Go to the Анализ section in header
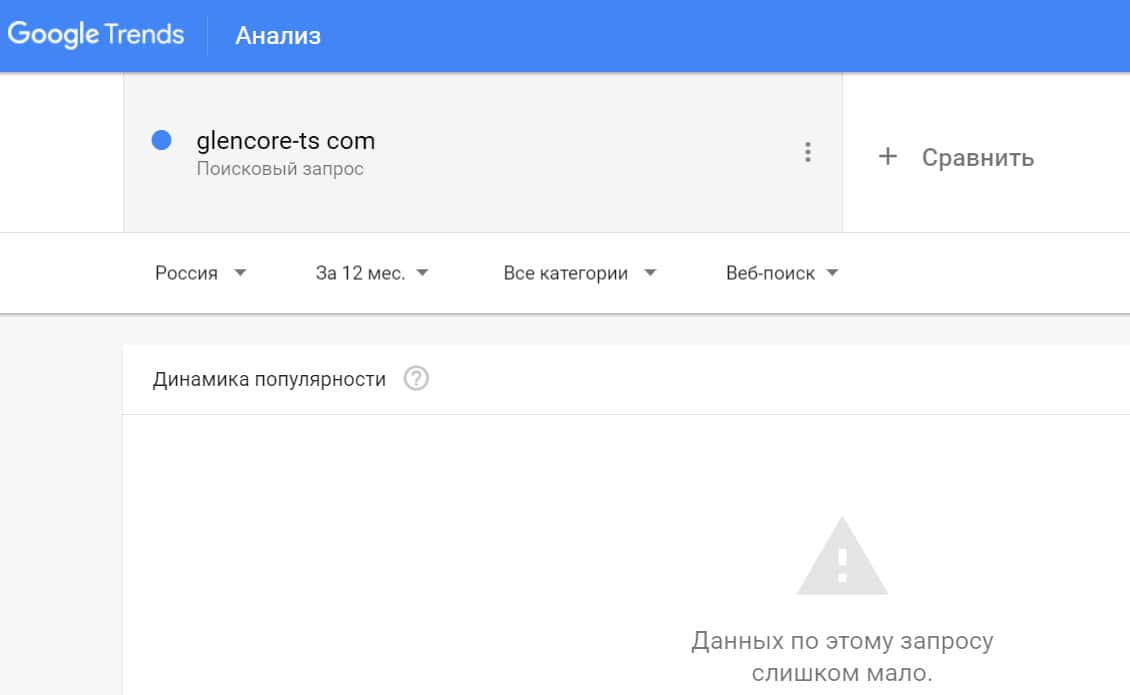Screen dimensions: 1130x695 (278, 36)
